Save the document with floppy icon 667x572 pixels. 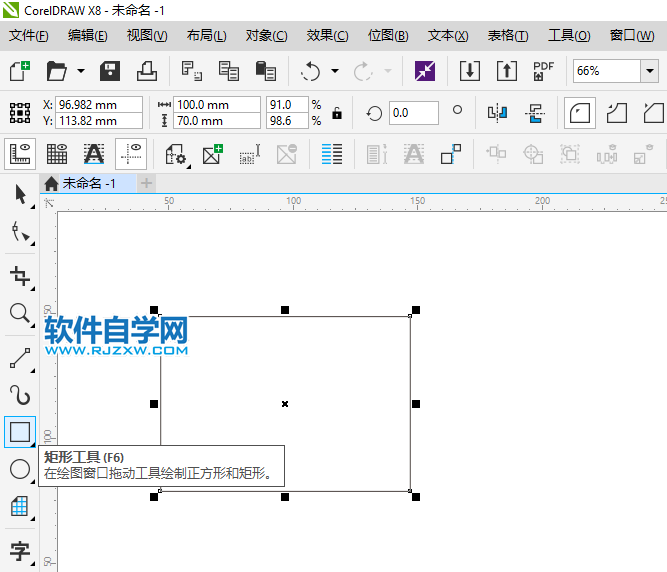coord(110,71)
